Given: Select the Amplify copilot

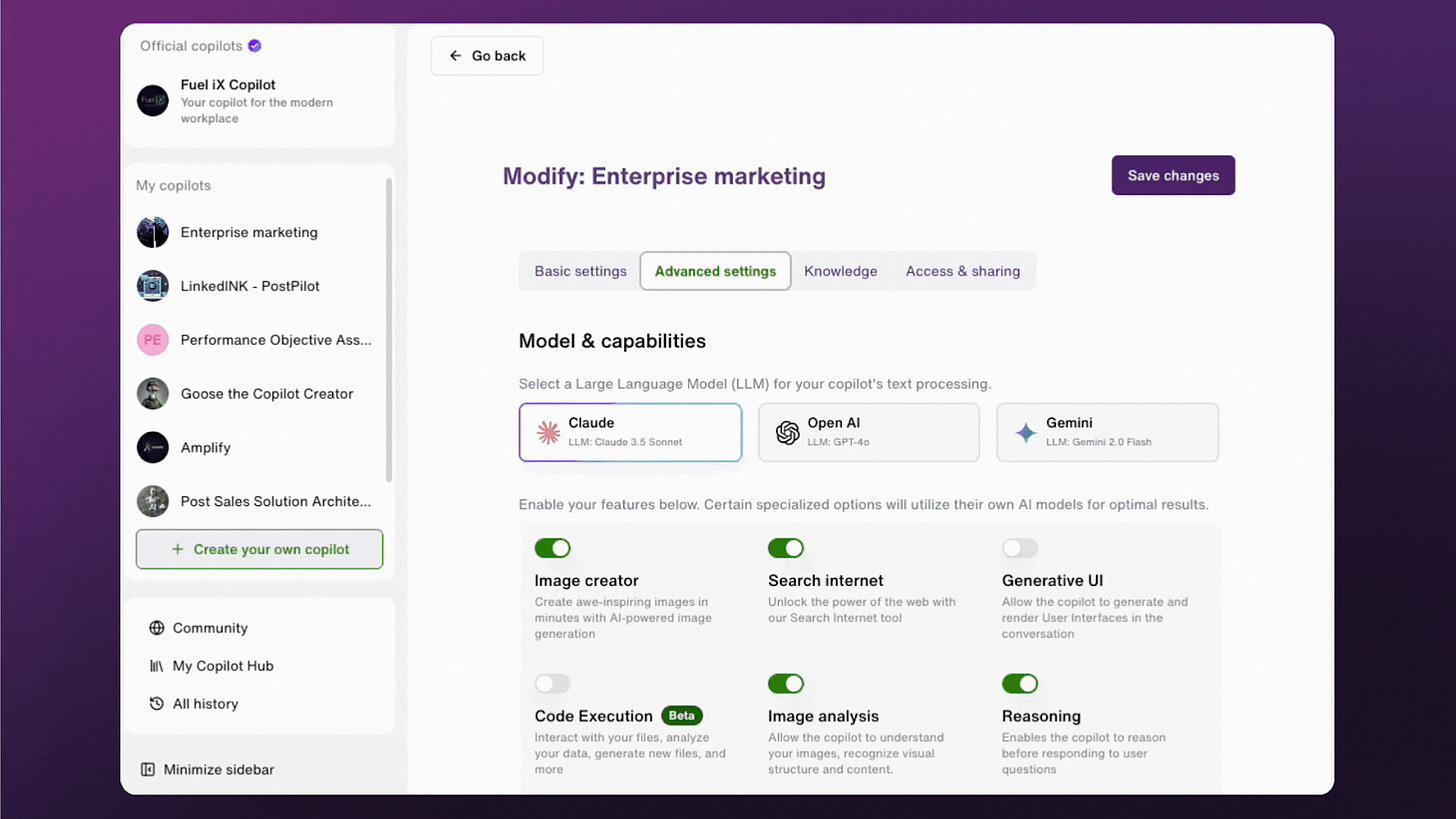Looking at the screenshot, I should (255, 448).
